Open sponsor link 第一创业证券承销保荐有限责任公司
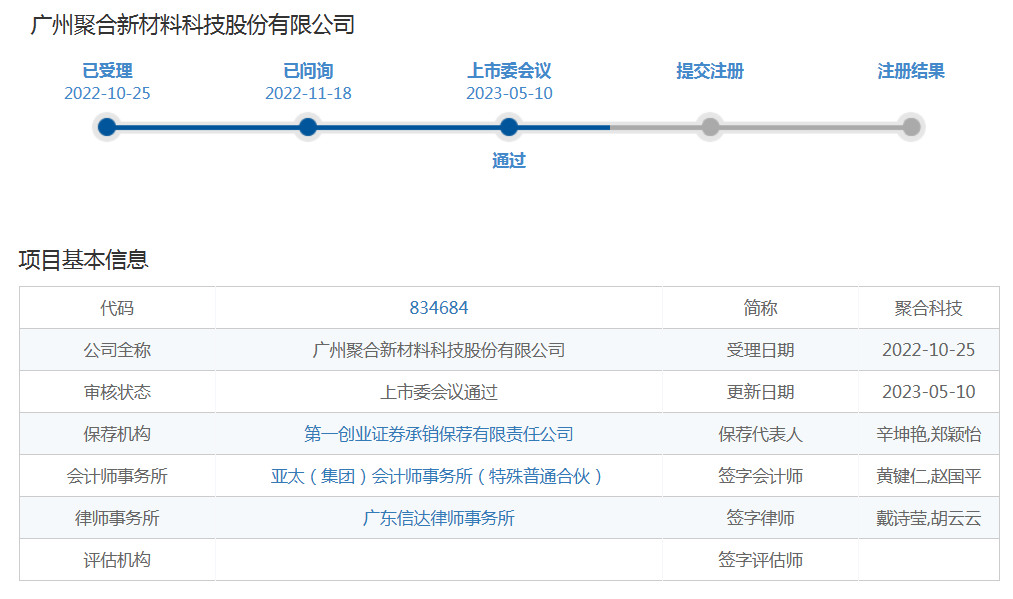 tap(439, 434)
